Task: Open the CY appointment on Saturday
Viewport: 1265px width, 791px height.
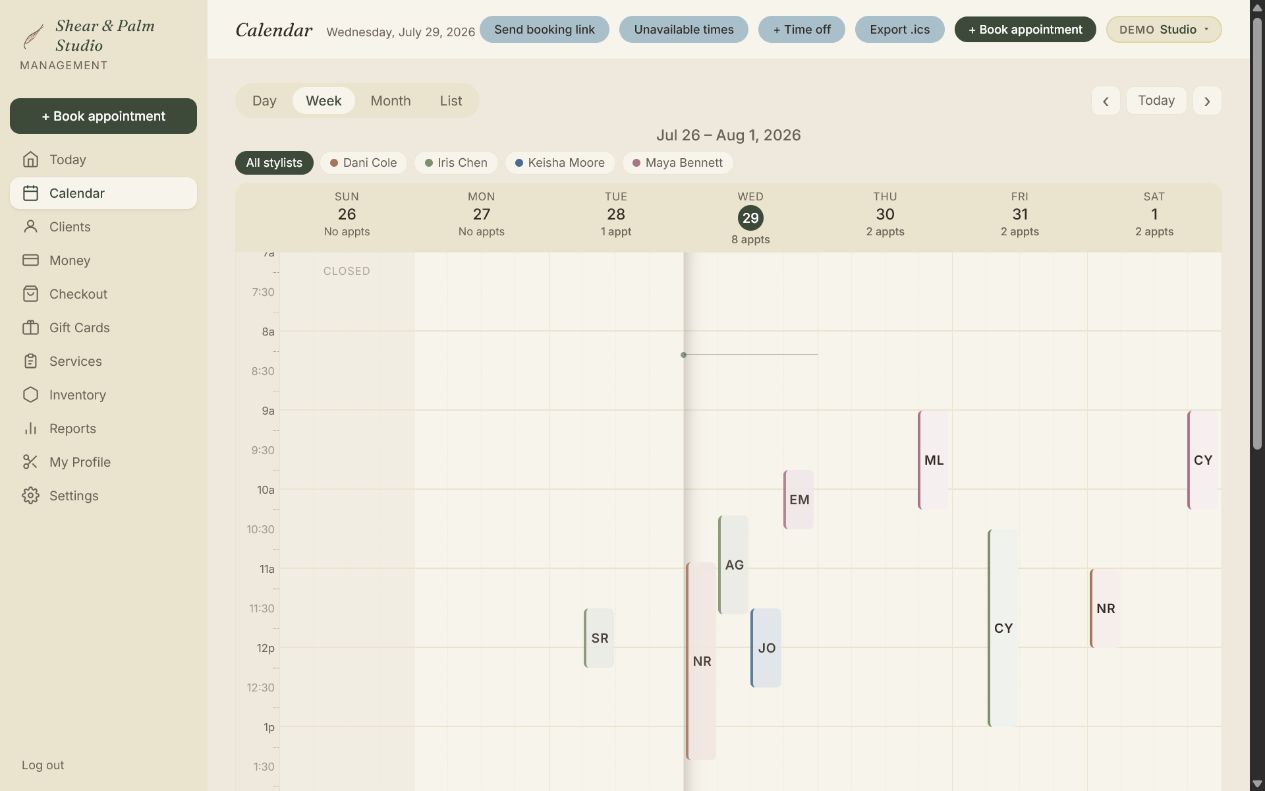Action: point(1203,460)
